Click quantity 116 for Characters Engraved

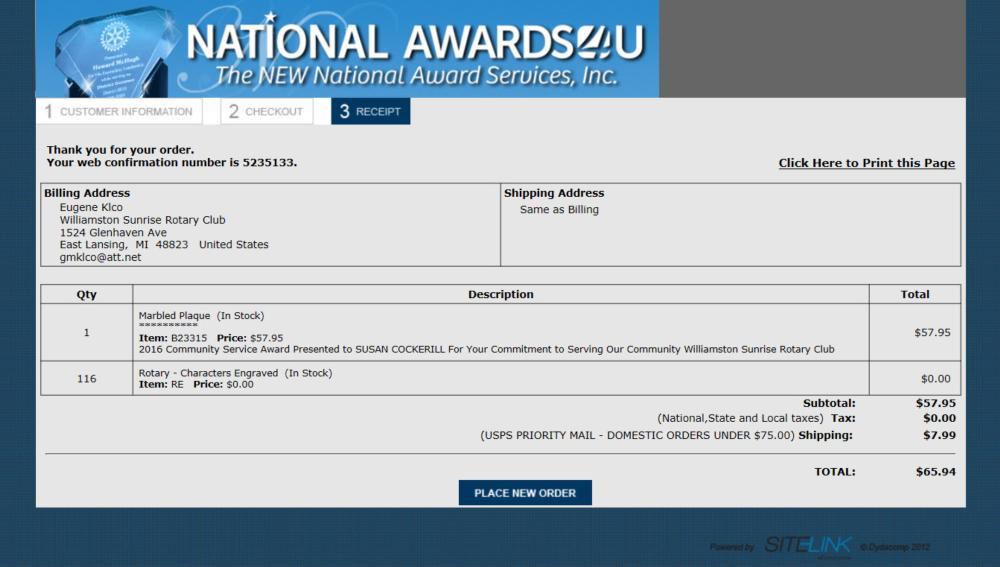pos(87,379)
